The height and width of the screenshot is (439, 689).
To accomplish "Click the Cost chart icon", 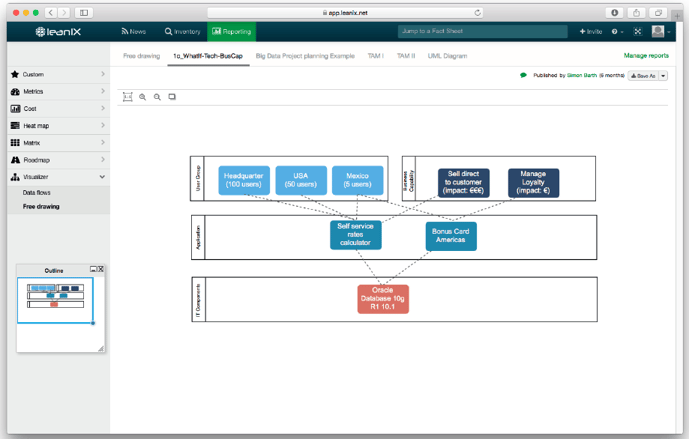I will tap(15, 109).
